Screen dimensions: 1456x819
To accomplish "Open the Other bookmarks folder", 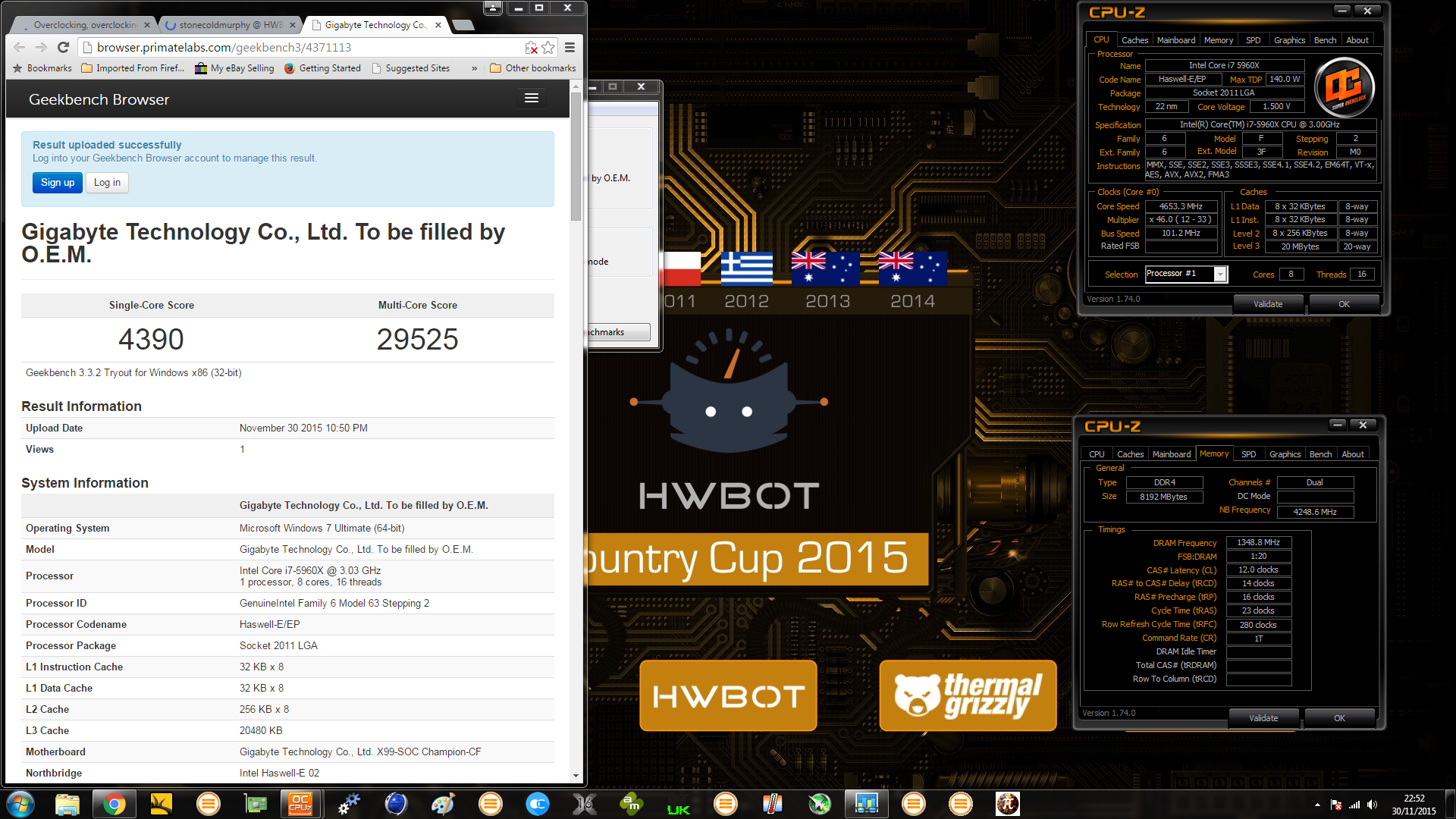I will (532, 68).
